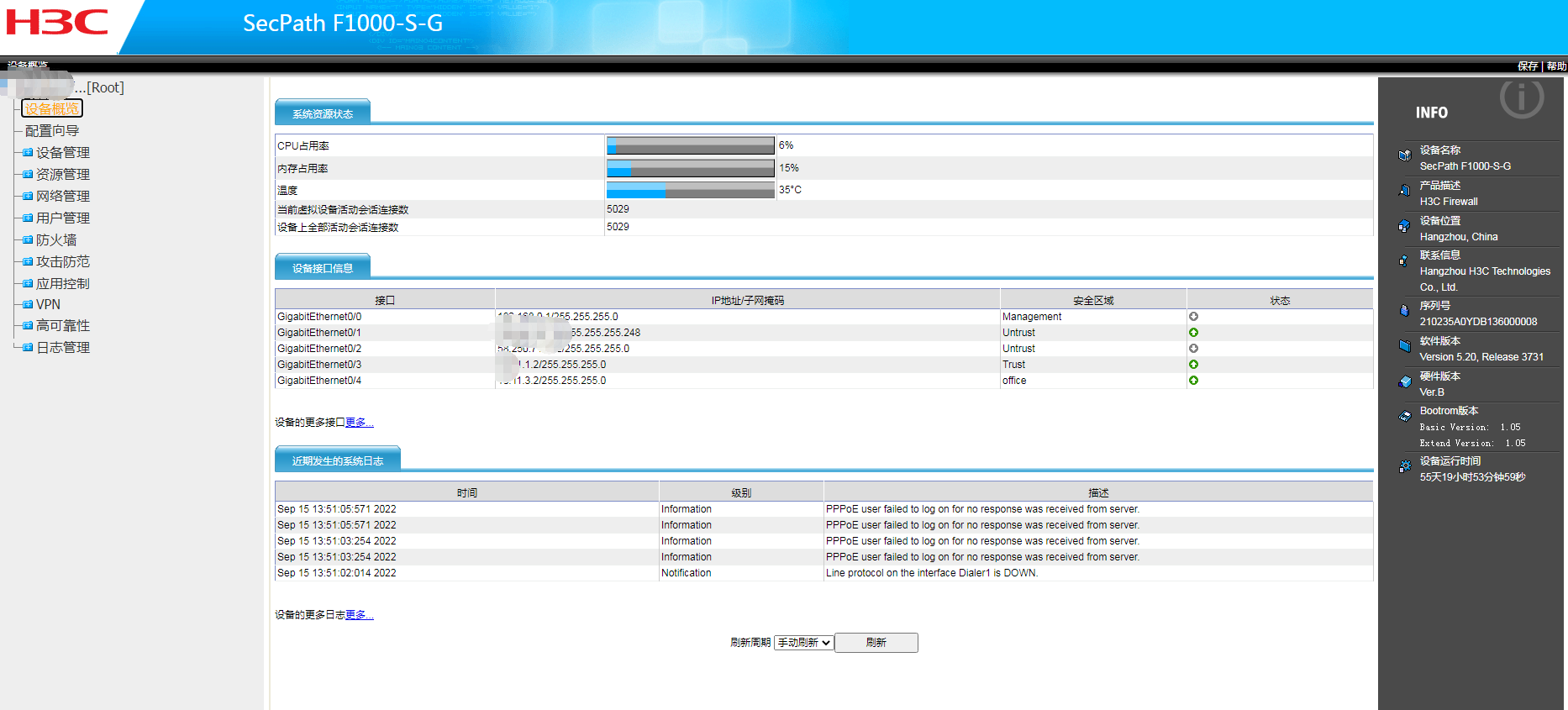This screenshot has width=1568, height=710.
Task: Click the 联系信息 icon in INFO panel
Action: point(1404,260)
